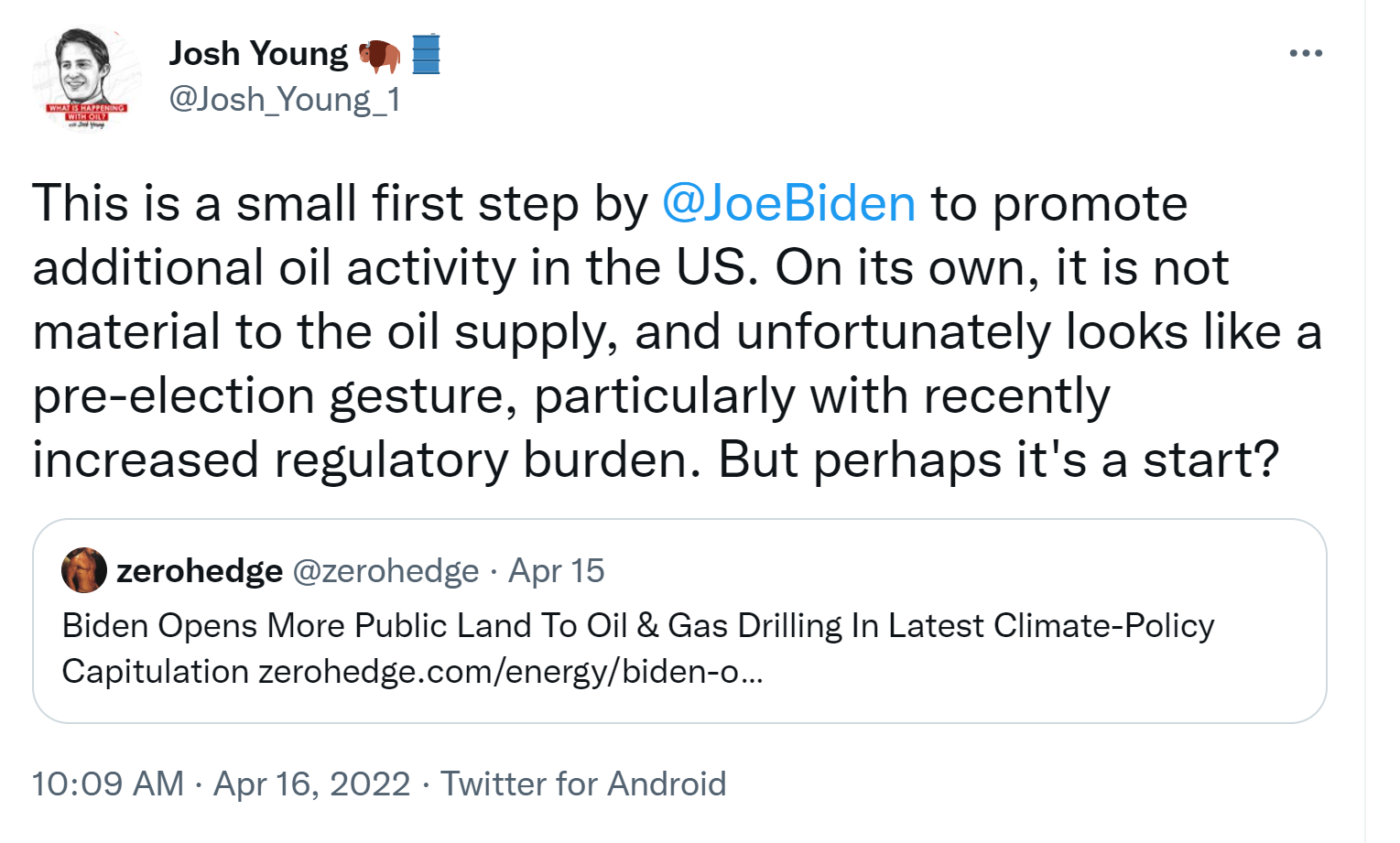Open the @JoeBiden mention link
The image size is (1400, 843).
pos(788,203)
